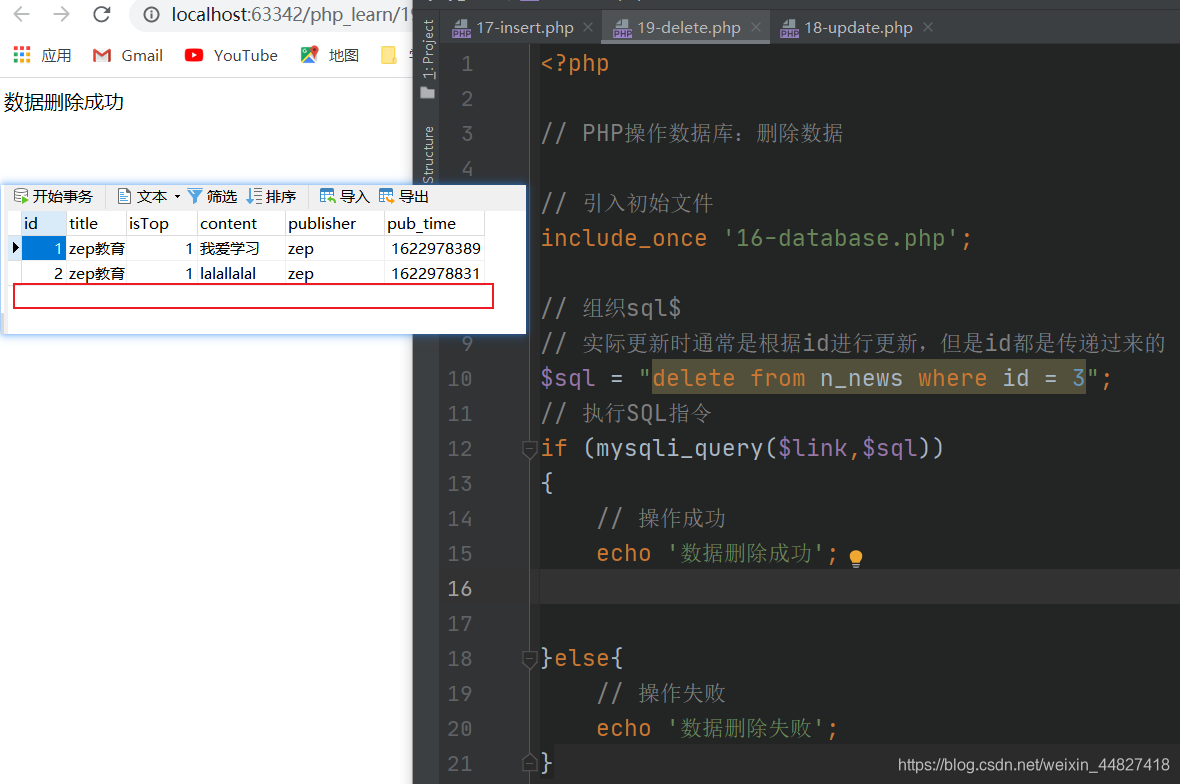The height and width of the screenshot is (784, 1180).
Task: Click the empty line 16 in editor
Action: coord(858,588)
